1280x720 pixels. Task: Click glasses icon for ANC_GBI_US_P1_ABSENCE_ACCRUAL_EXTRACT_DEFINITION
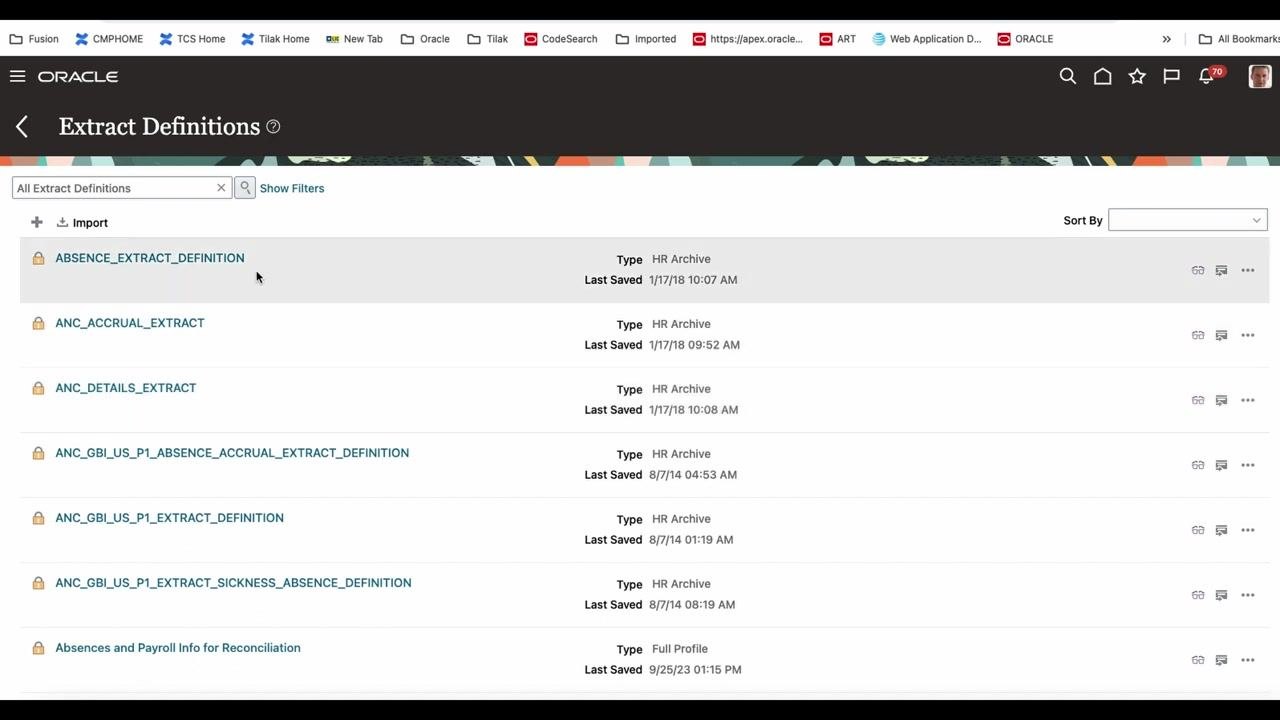1198,465
